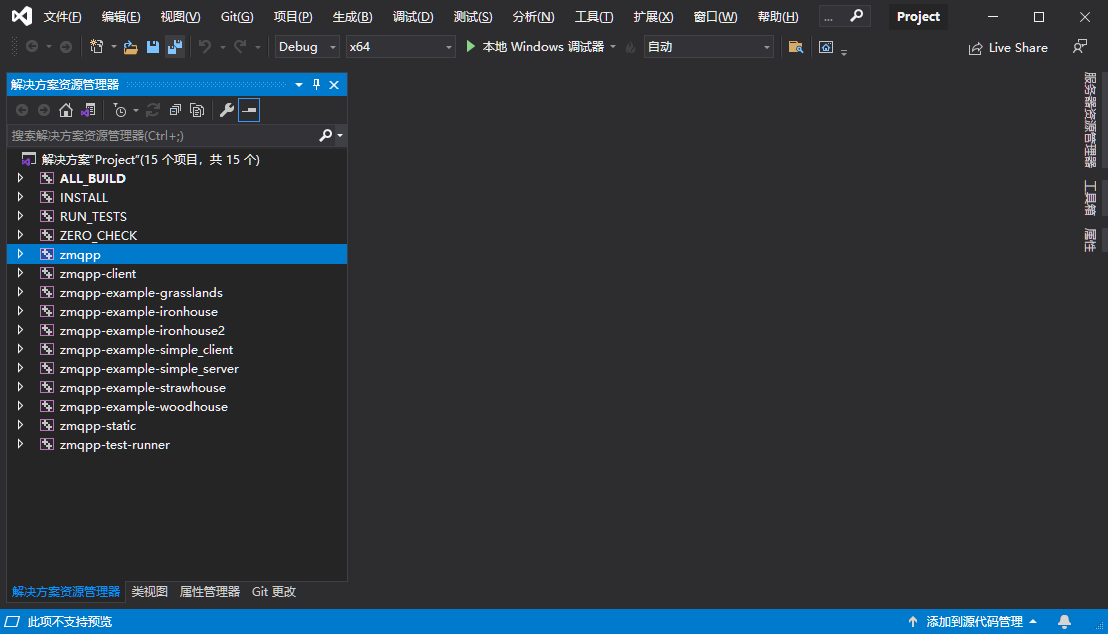Click the Find in Files folder icon
Screen dimensions: 1108x634
(796, 47)
